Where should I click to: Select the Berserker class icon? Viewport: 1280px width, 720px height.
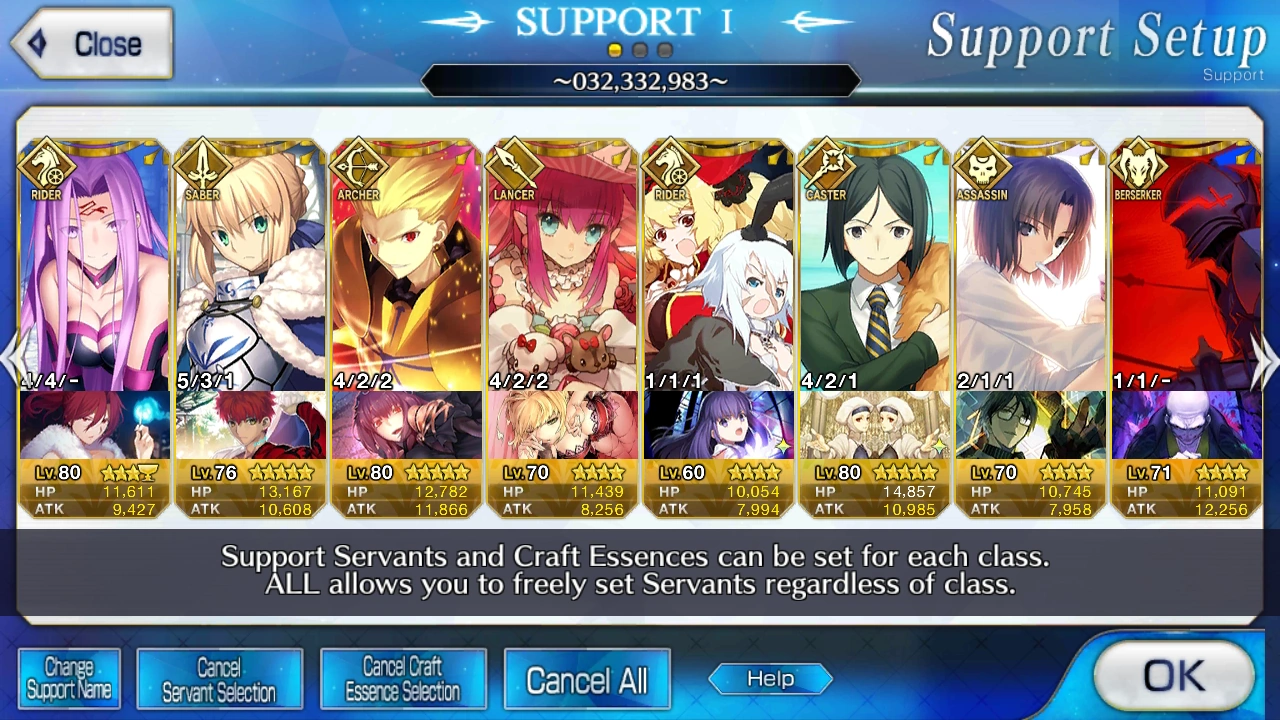click(x=1138, y=165)
